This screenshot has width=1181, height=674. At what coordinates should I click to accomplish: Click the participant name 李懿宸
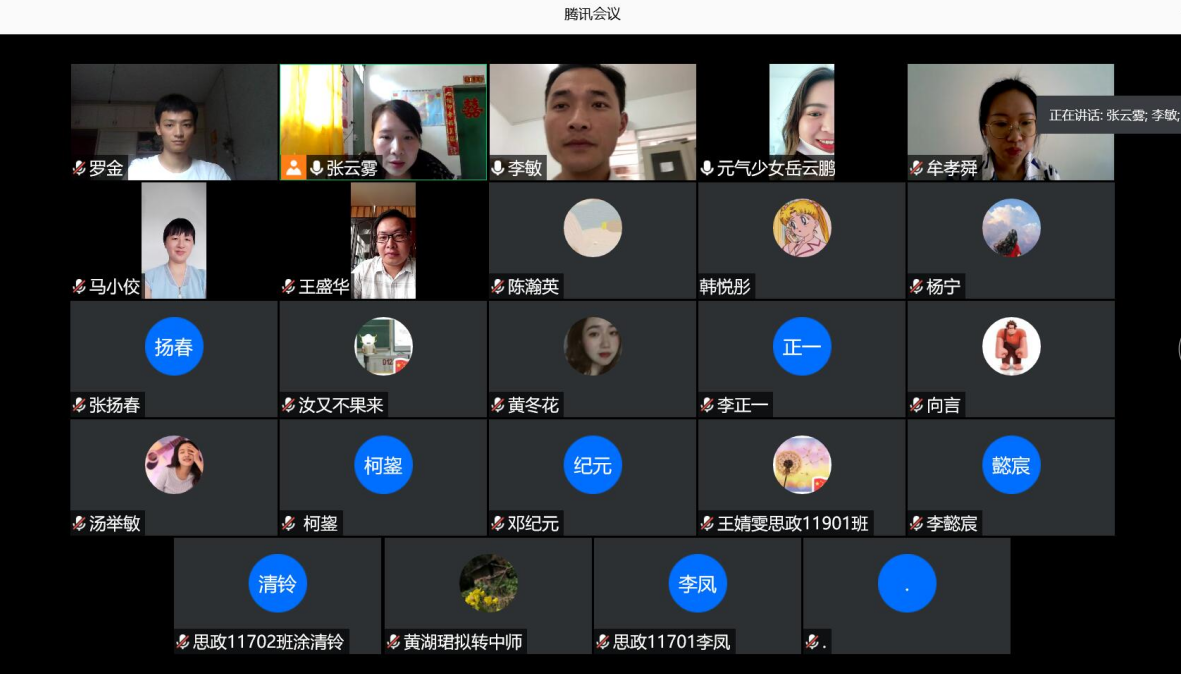pos(952,521)
